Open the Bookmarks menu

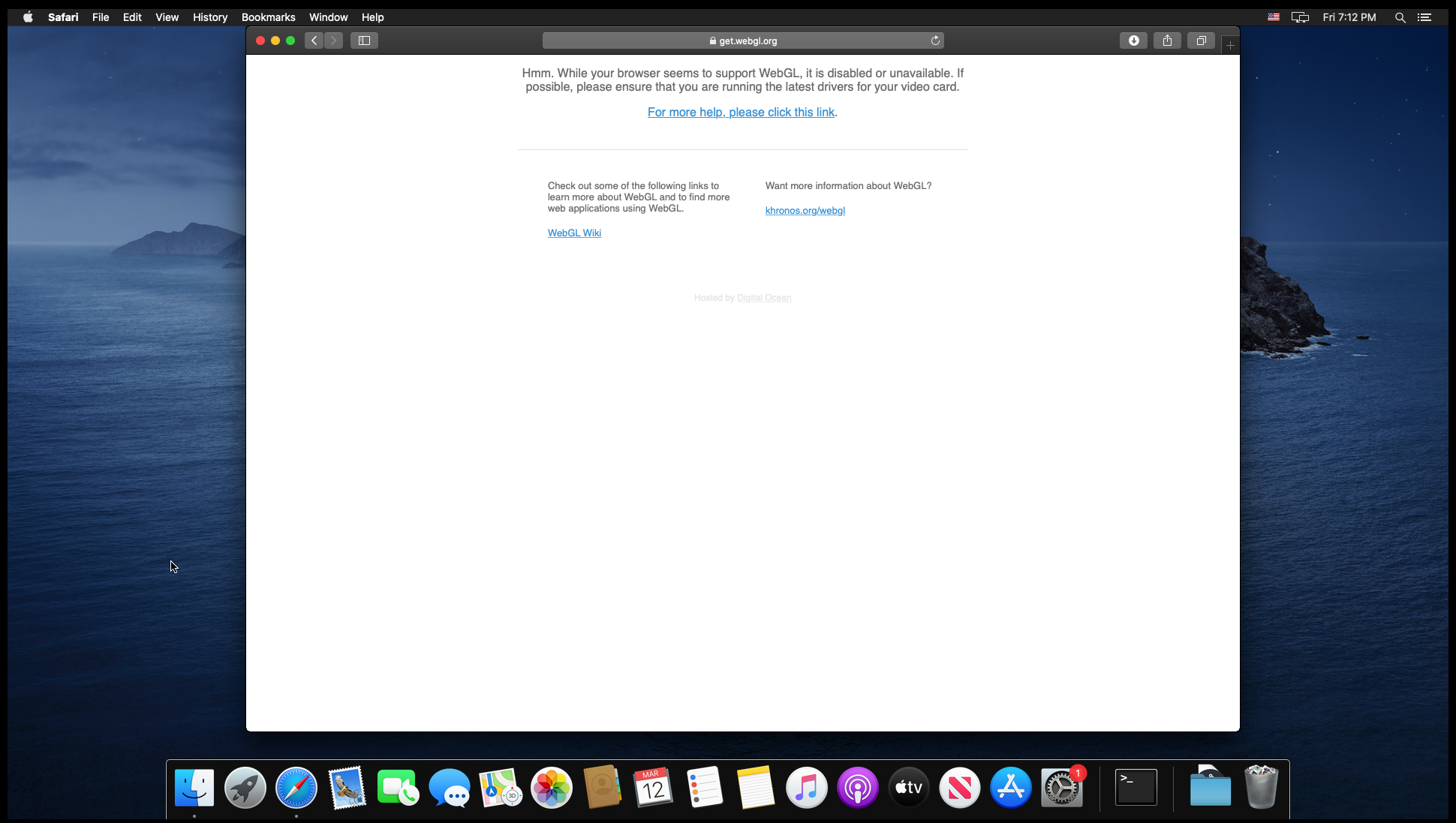pos(268,17)
